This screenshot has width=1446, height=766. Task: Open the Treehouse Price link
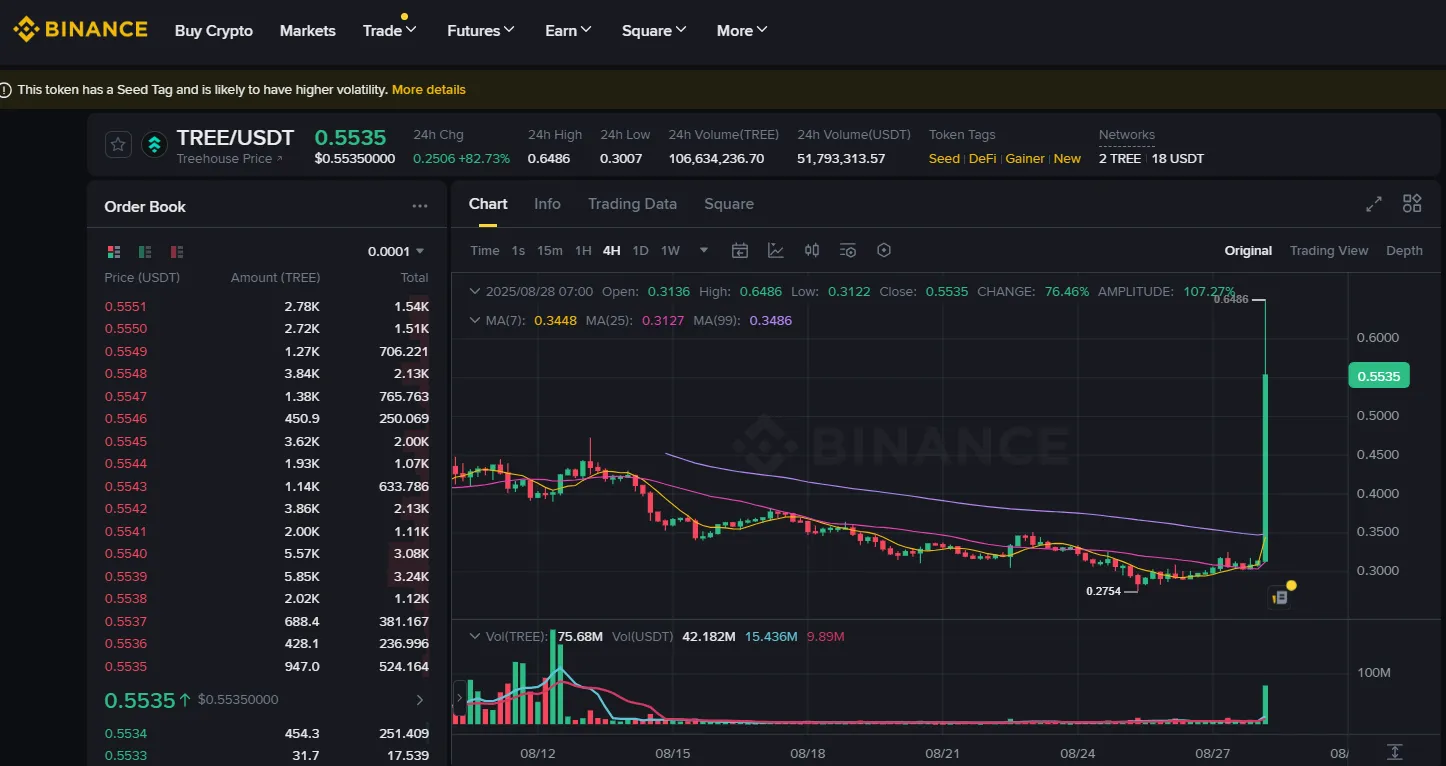tap(229, 159)
